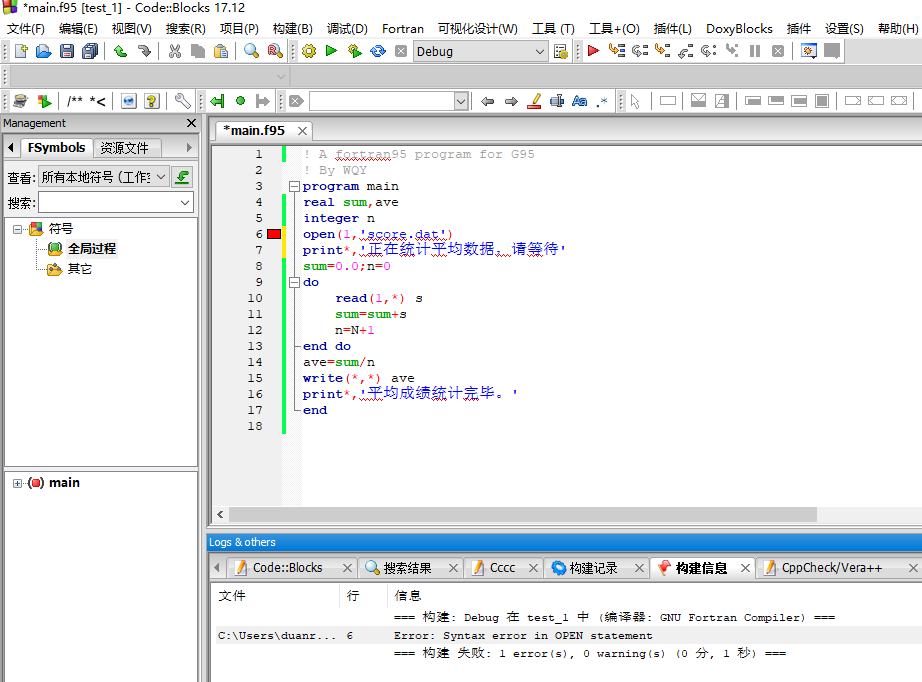Collapse the 符号 tree node

(x=18, y=229)
